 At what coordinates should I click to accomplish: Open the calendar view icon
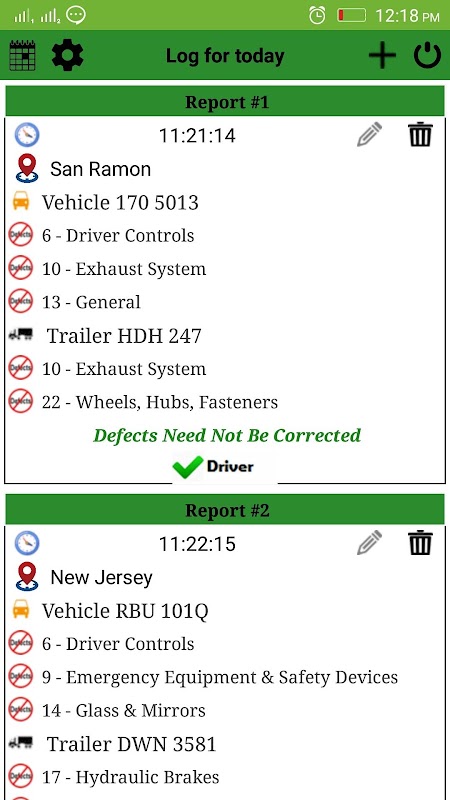tap(22, 55)
